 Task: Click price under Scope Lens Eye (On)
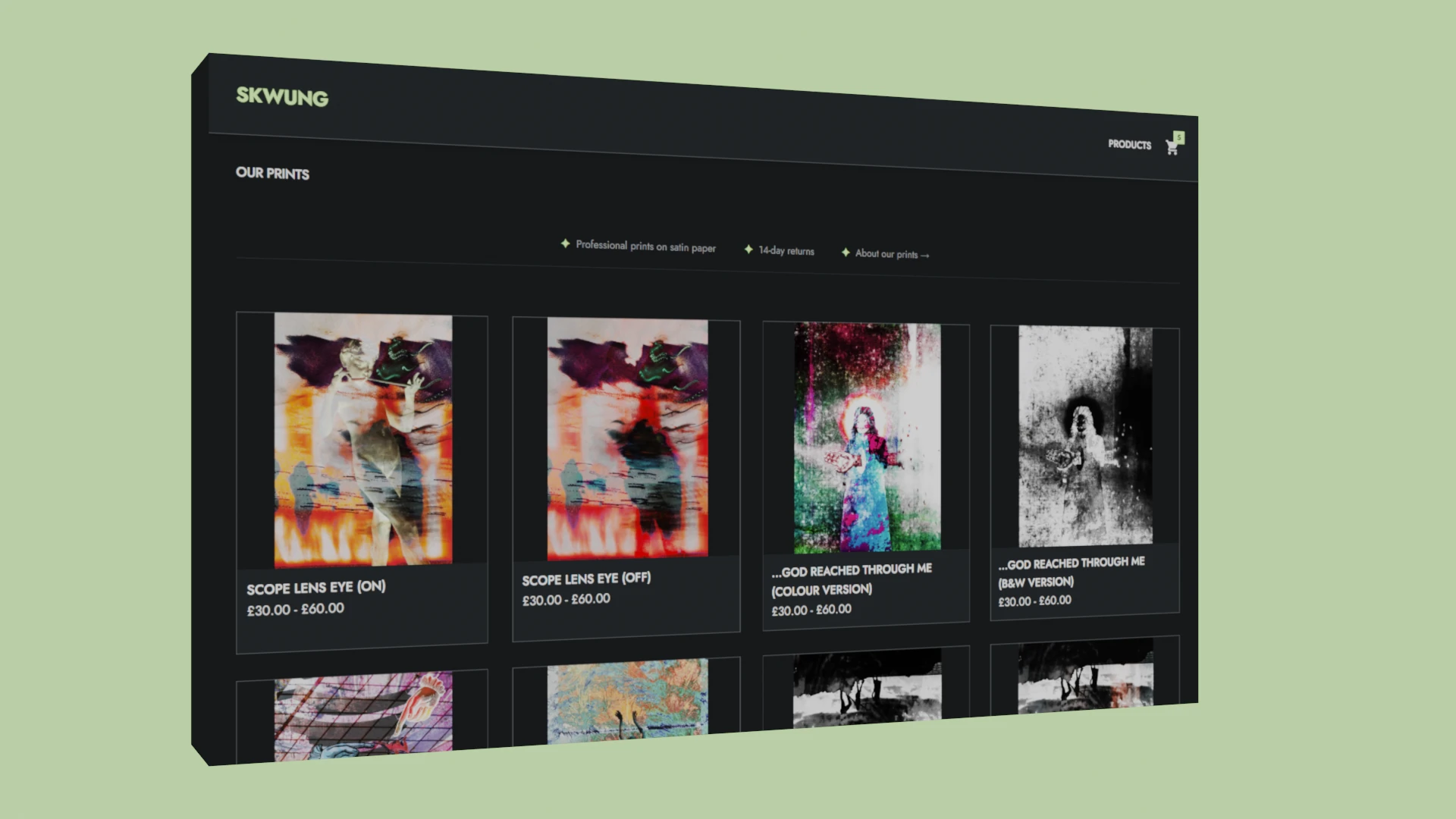296,609
